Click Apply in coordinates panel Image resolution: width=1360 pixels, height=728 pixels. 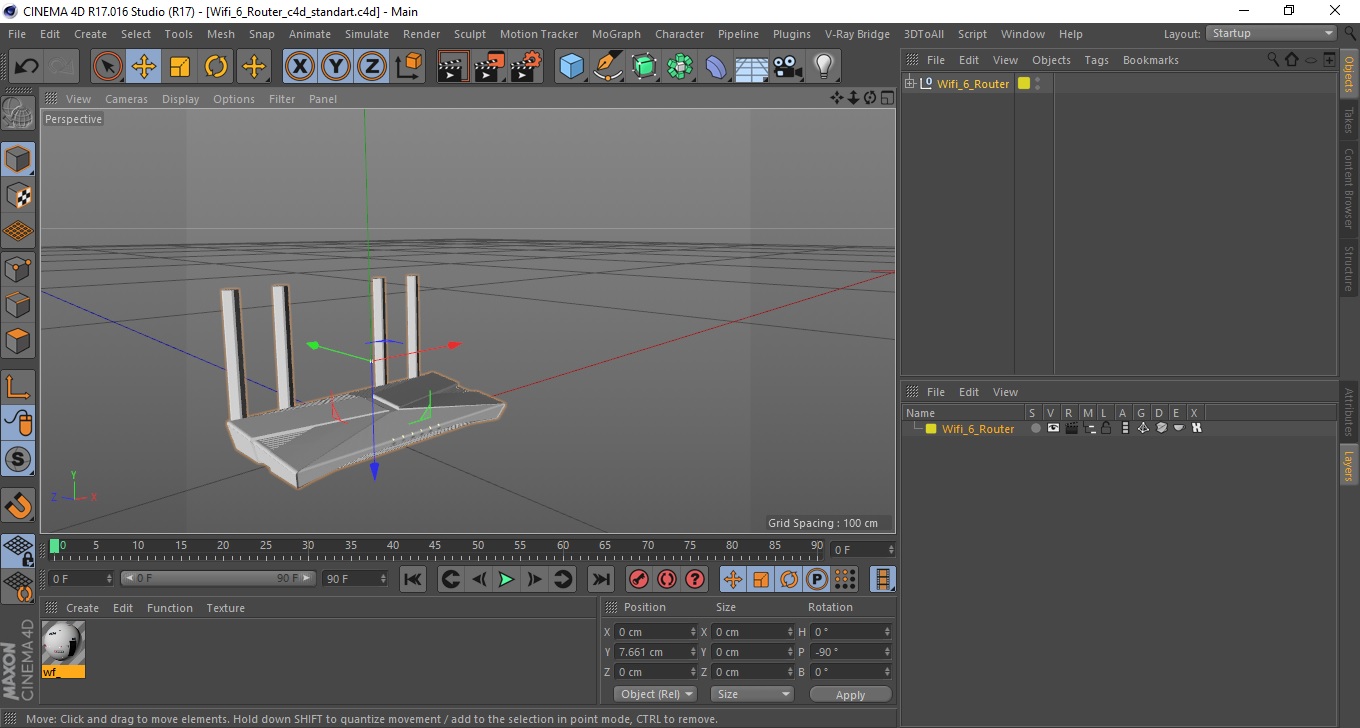(x=850, y=694)
